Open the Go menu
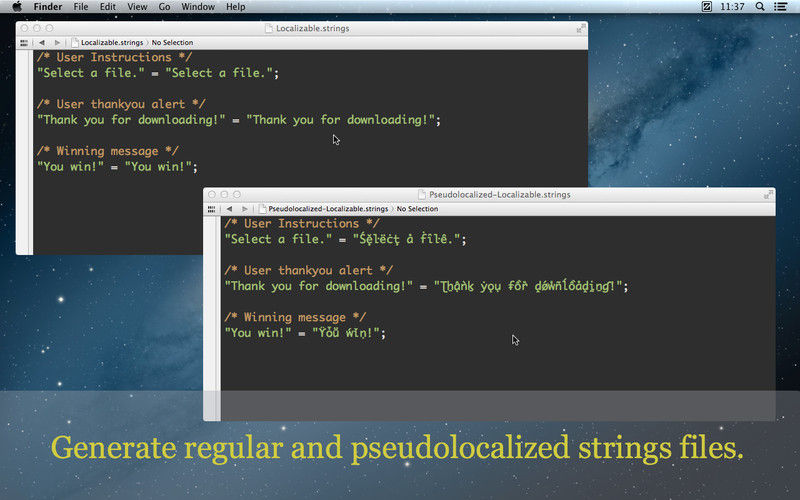Viewport: 800px width, 500px height. click(x=164, y=7)
